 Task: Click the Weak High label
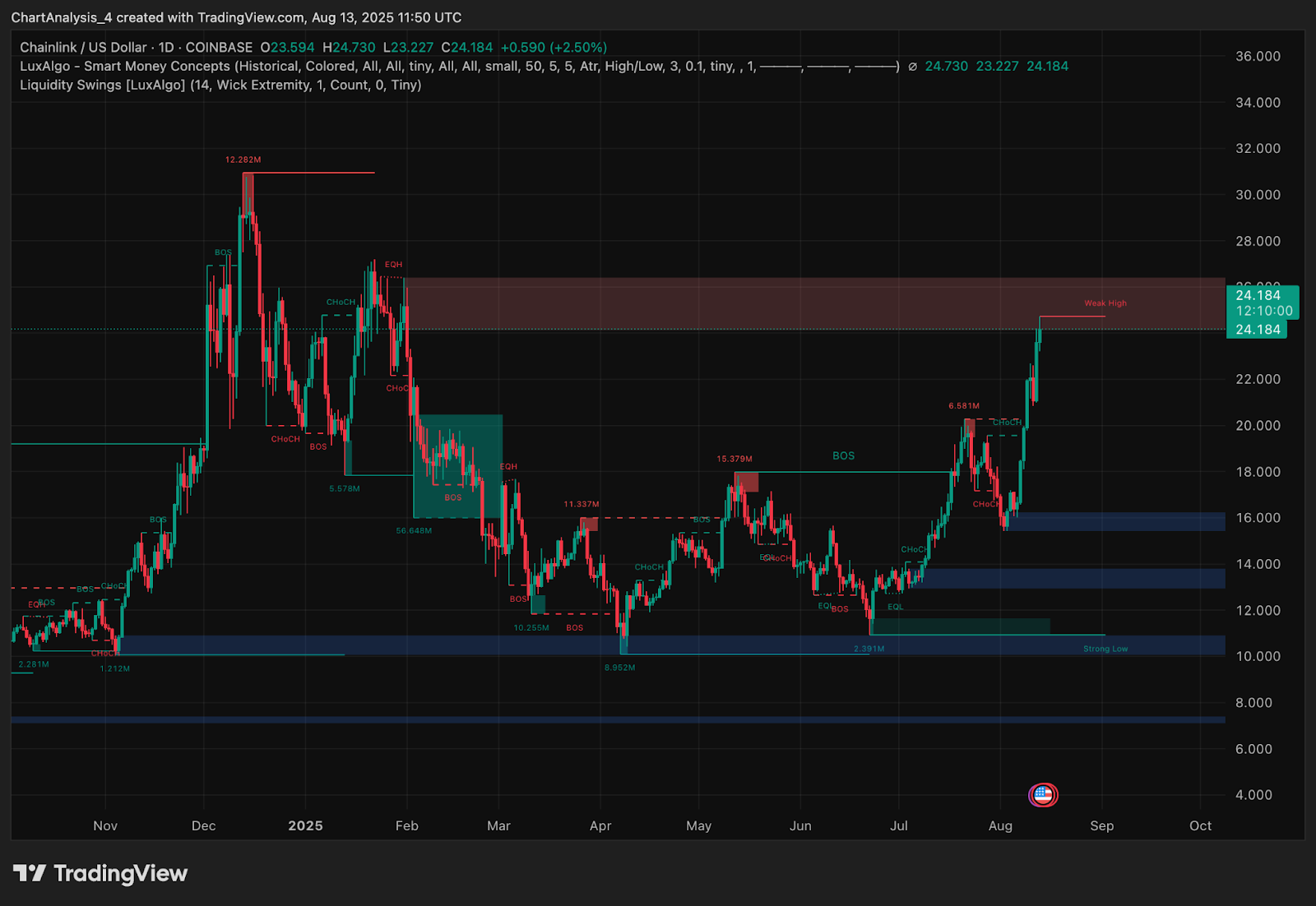(x=1105, y=303)
